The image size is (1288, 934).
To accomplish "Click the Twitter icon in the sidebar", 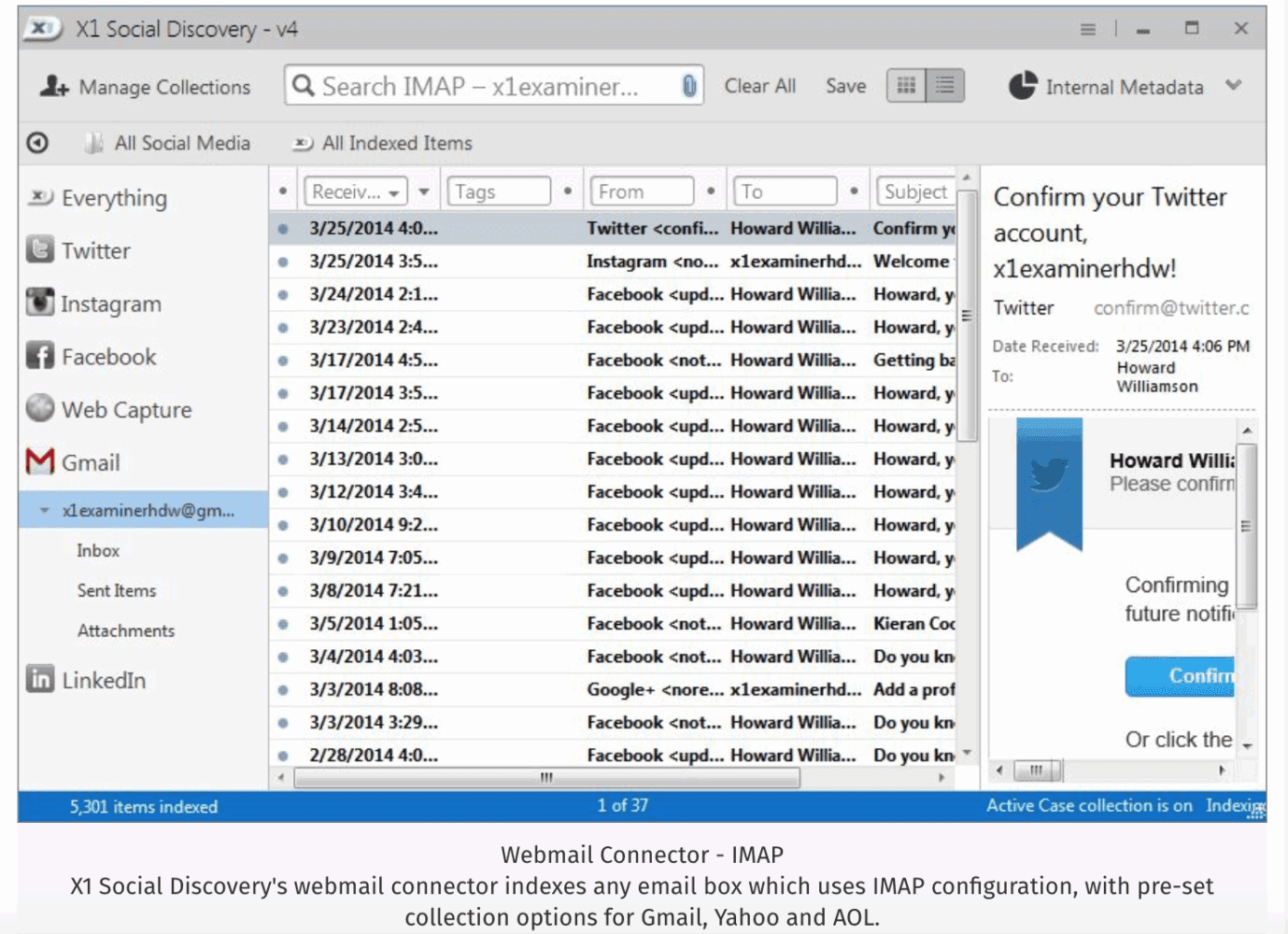I will pyautogui.click(x=40, y=249).
